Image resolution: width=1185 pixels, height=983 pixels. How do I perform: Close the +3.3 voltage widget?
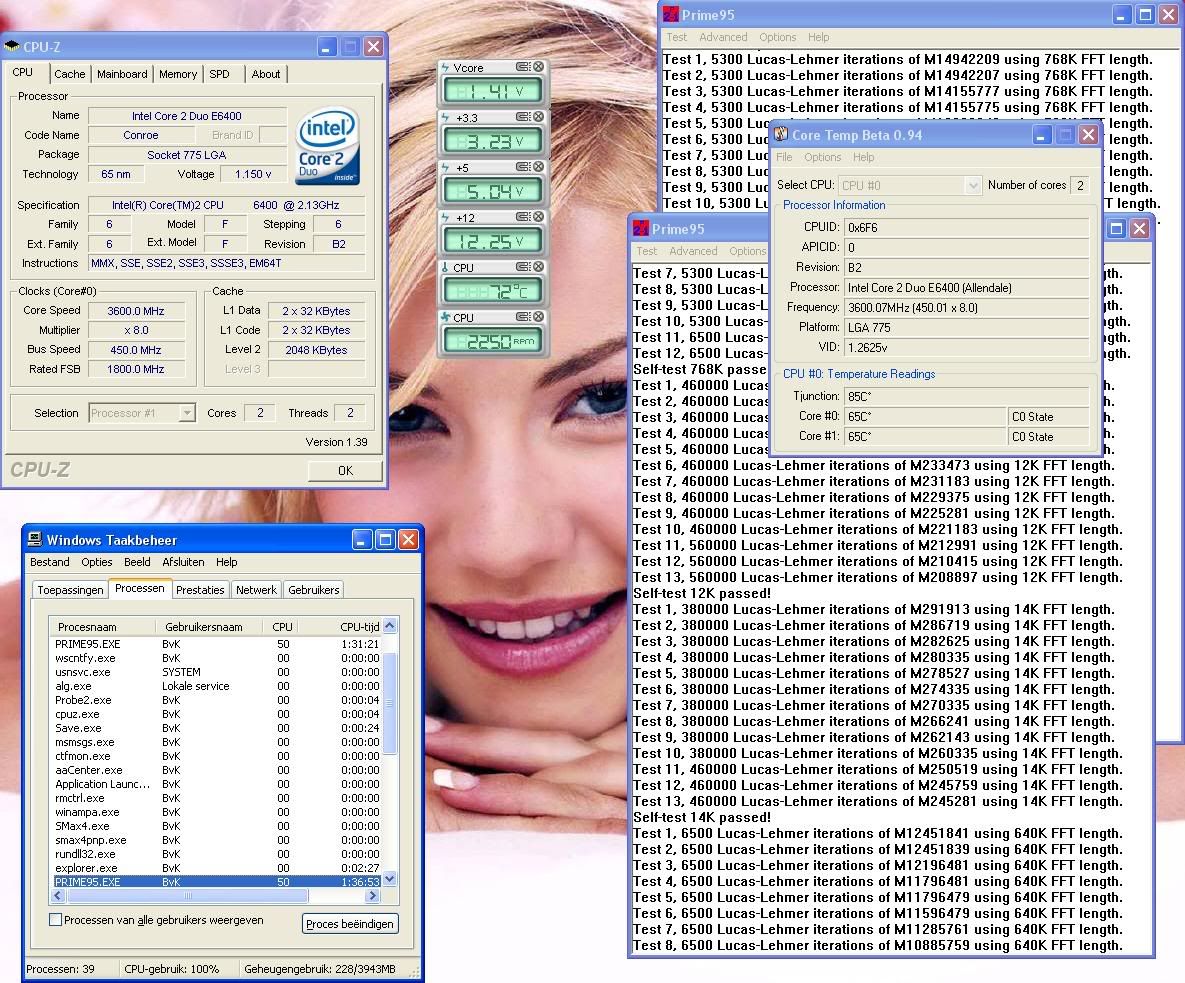click(x=538, y=117)
